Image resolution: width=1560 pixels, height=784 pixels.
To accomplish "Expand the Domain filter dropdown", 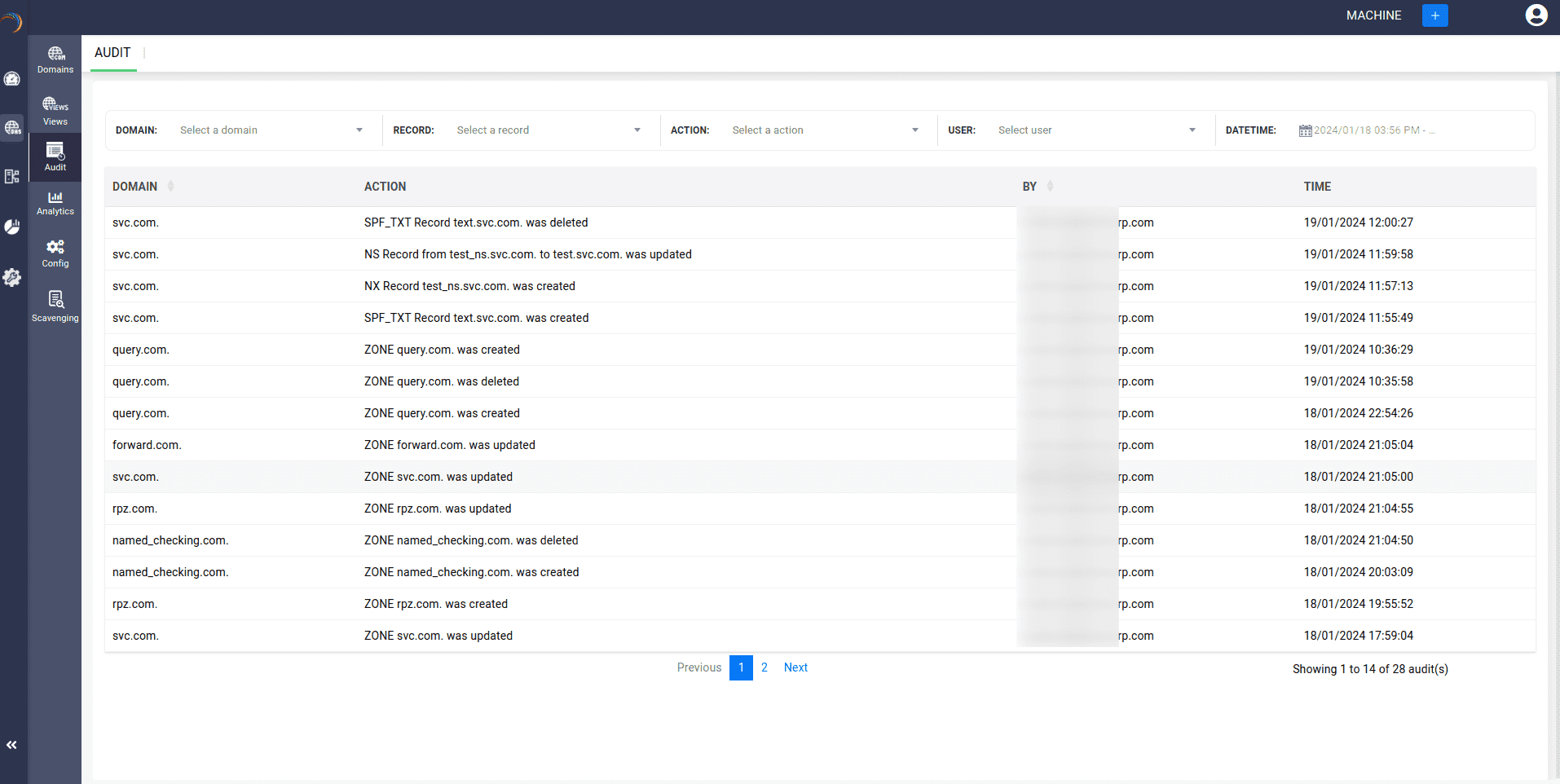I will point(271,130).
